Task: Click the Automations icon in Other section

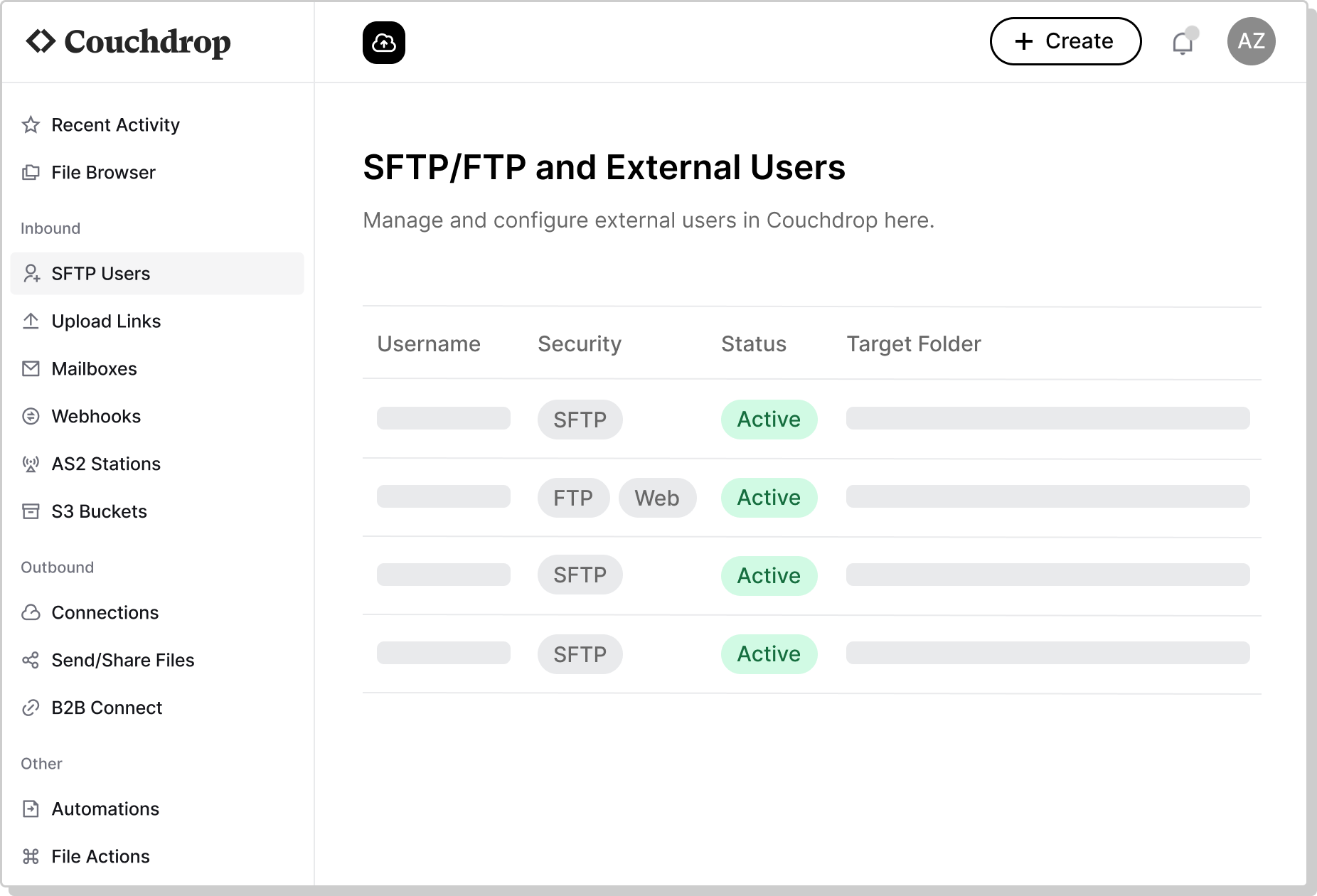Action: pyautogui.click(x=31, y=809)
